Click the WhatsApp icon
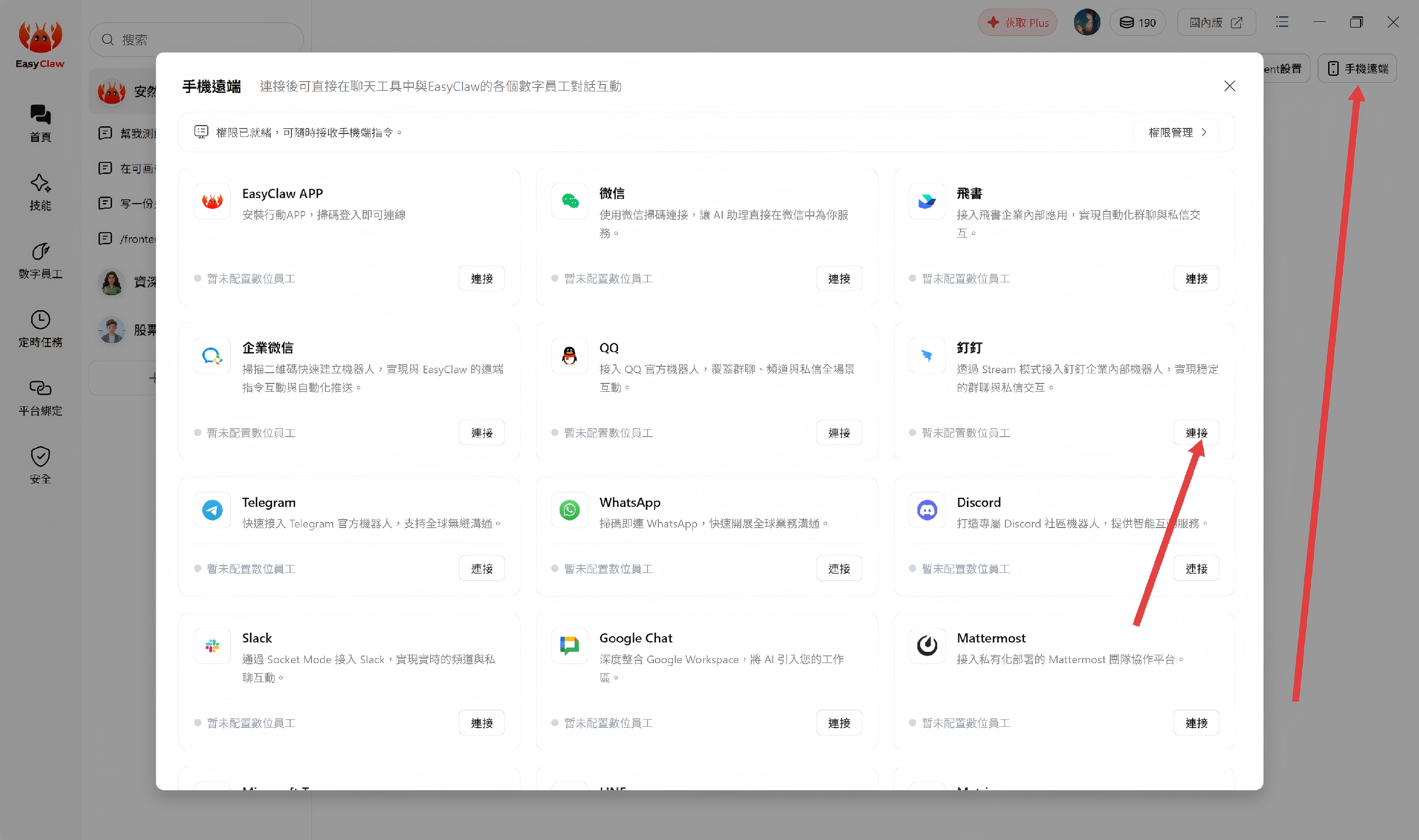1419x840 pixels. pos(569,511)
